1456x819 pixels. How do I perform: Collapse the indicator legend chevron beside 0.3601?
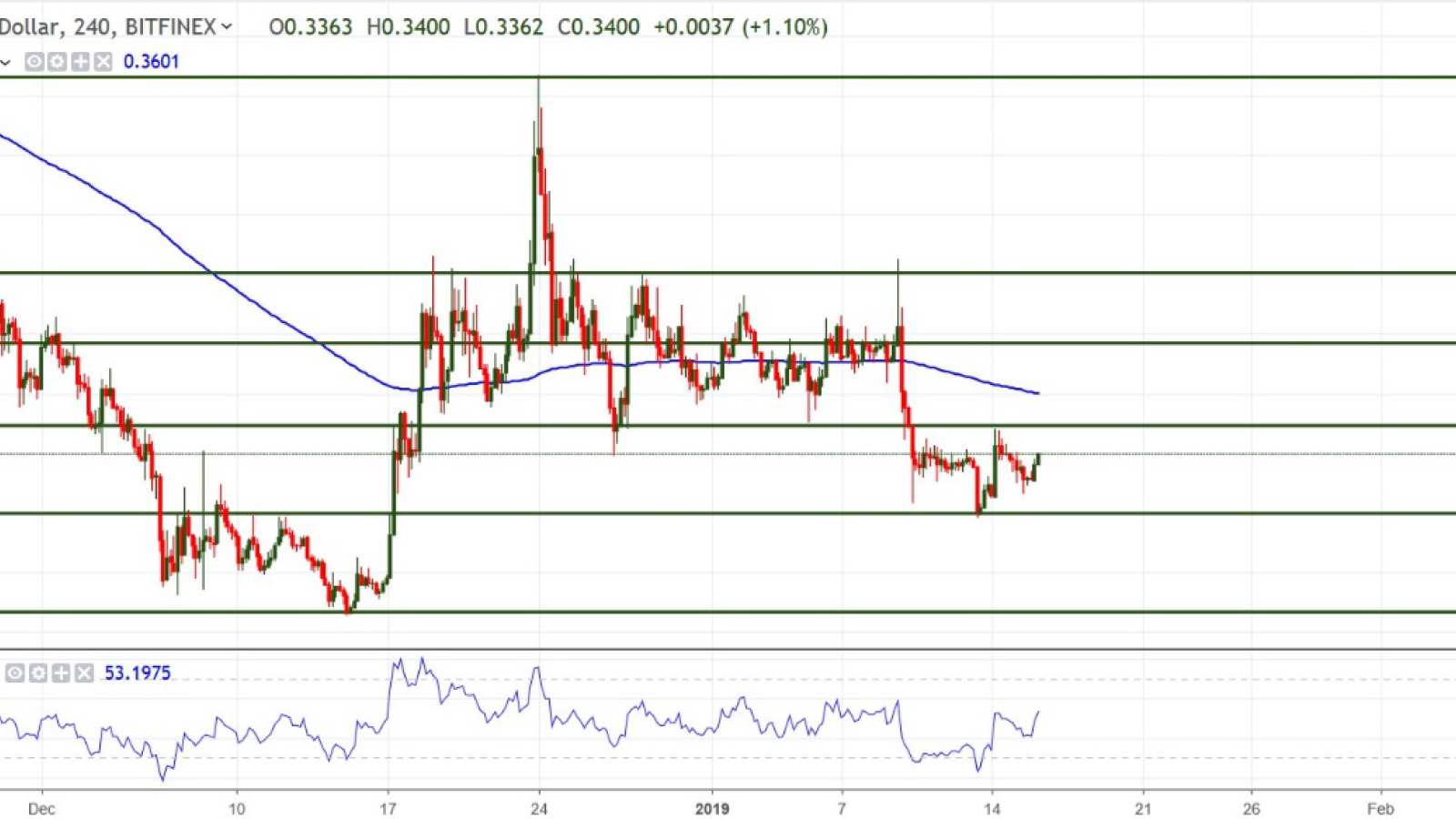pos(5,63)
